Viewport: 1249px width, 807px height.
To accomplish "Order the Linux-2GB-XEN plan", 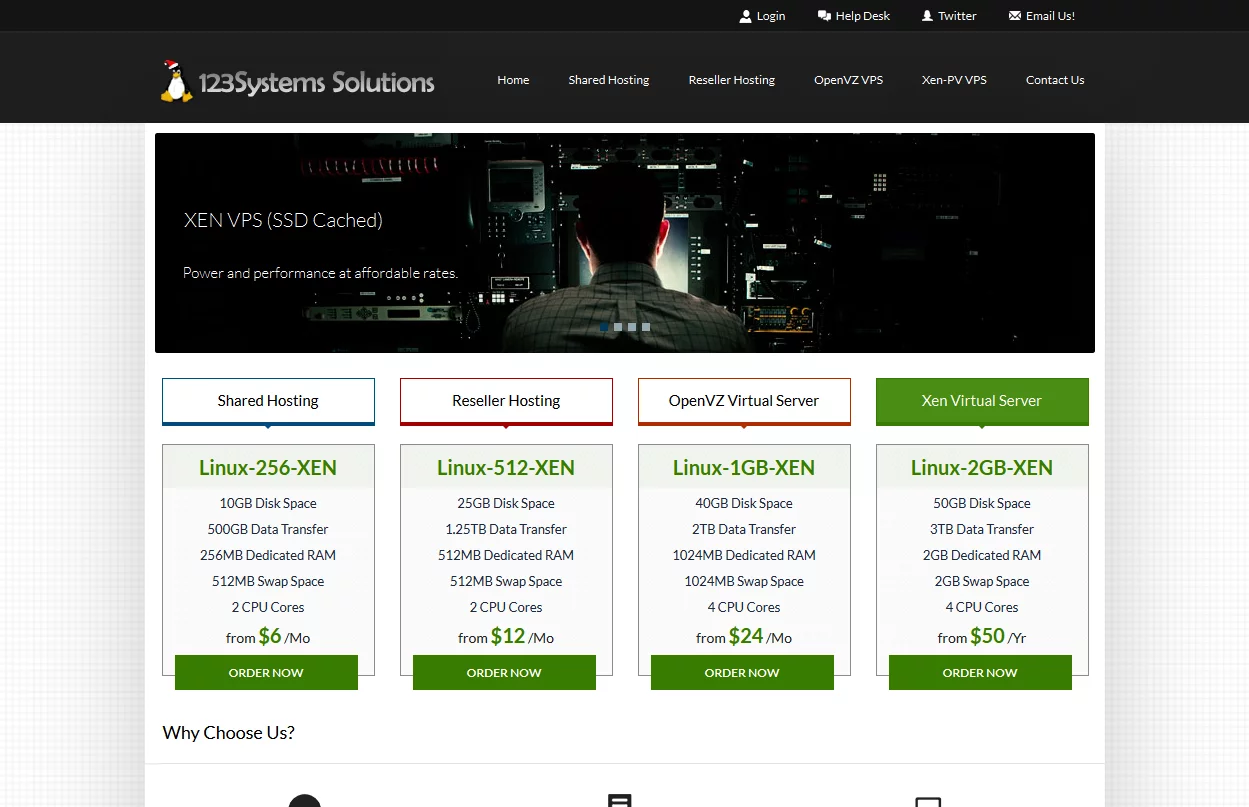I will [x=980, y=673].
